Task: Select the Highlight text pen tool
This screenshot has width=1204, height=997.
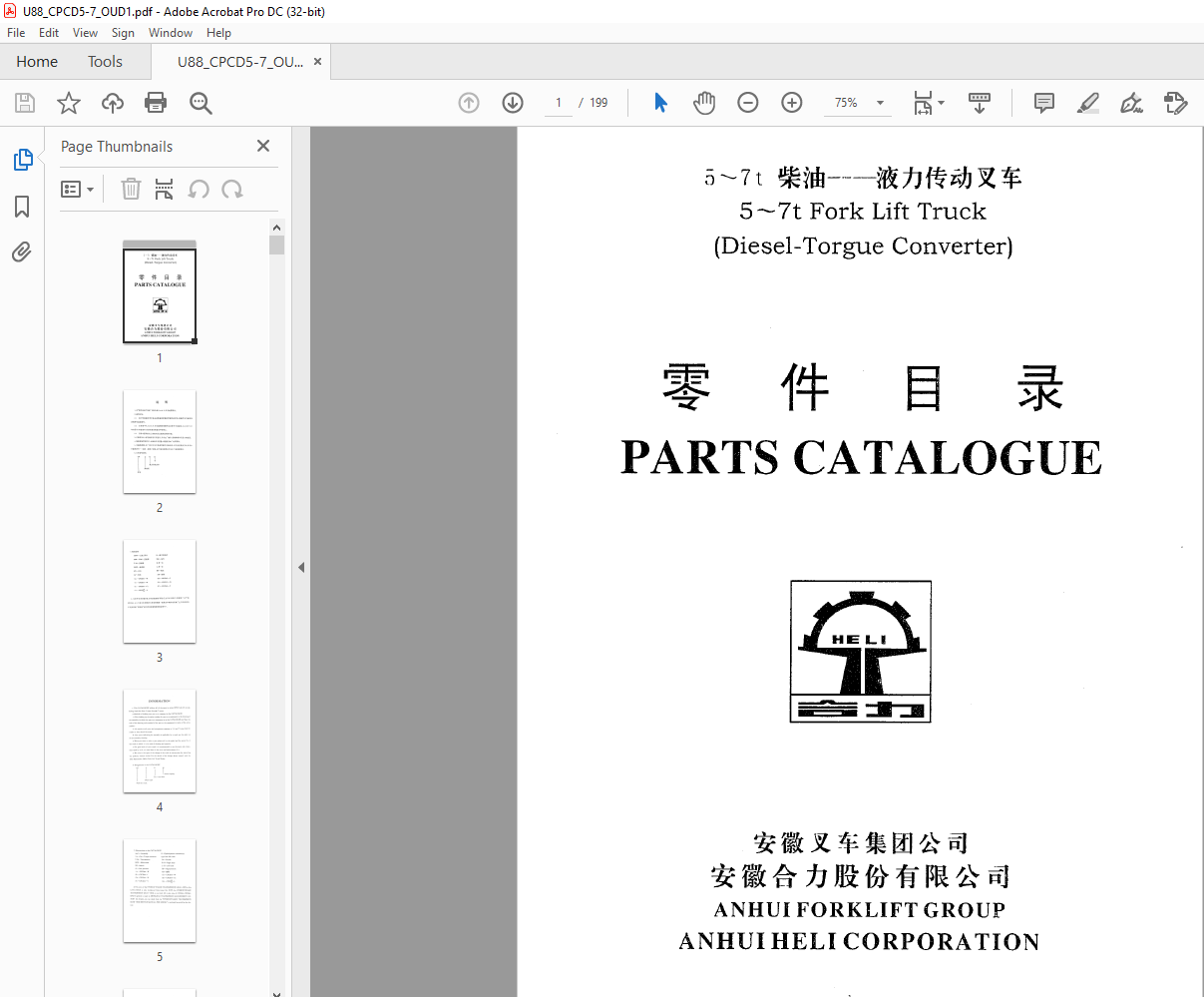Action: coord(1088,103)
